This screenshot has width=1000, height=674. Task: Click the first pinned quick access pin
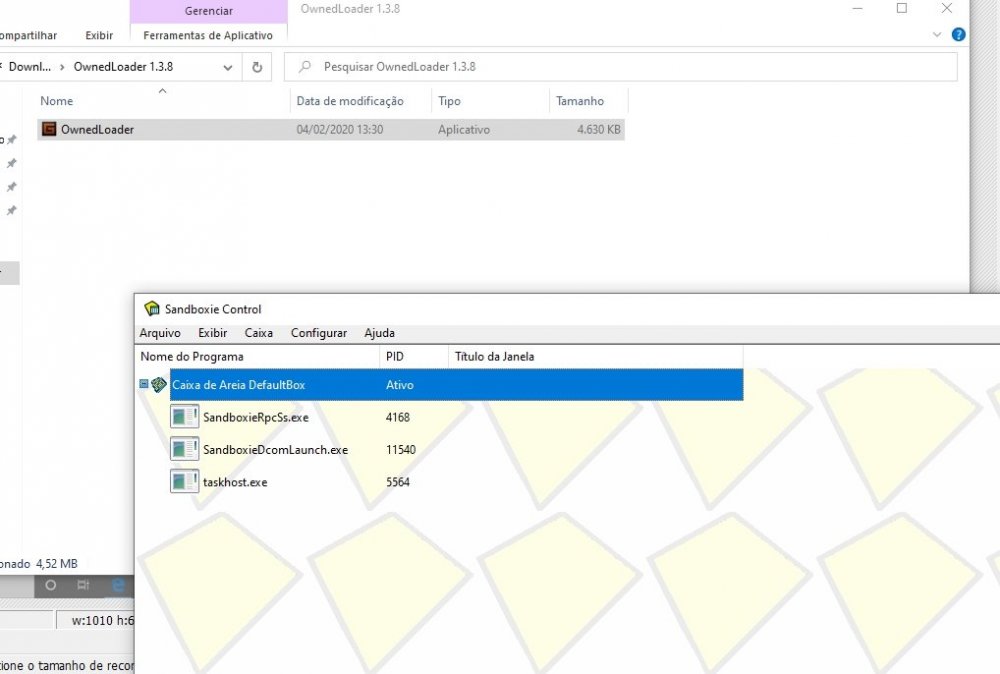point(11,140)
